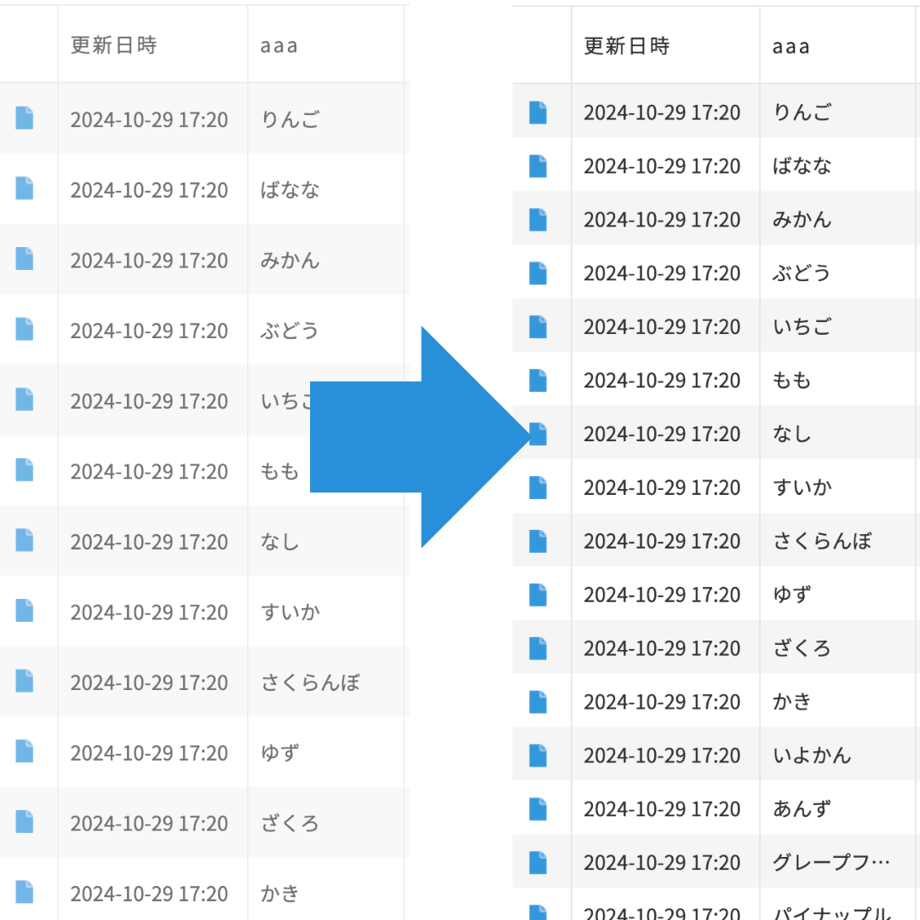Select the あんず file icon in right table
This screenshot has height=920, width=920.
[x=538, y=809]
